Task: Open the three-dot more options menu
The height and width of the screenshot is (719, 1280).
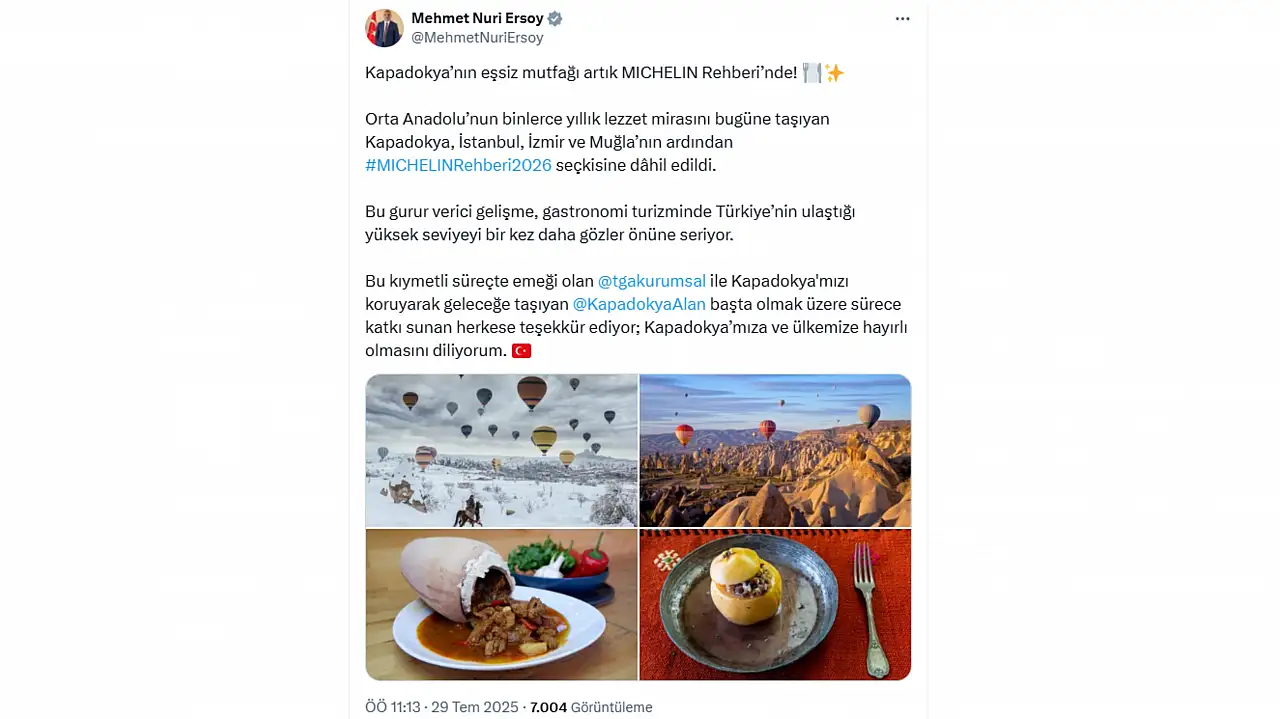Action: pos(902,19)
